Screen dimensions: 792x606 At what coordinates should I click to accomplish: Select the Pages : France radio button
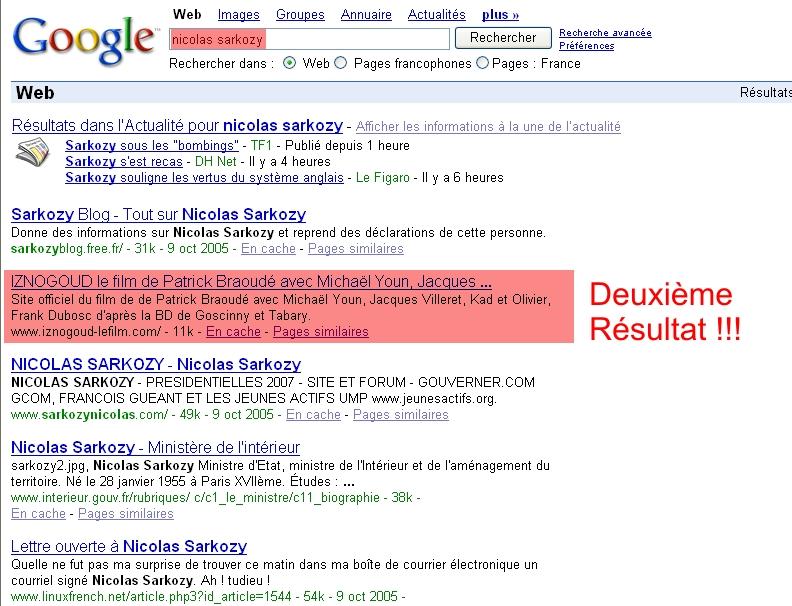pos(482,63)
